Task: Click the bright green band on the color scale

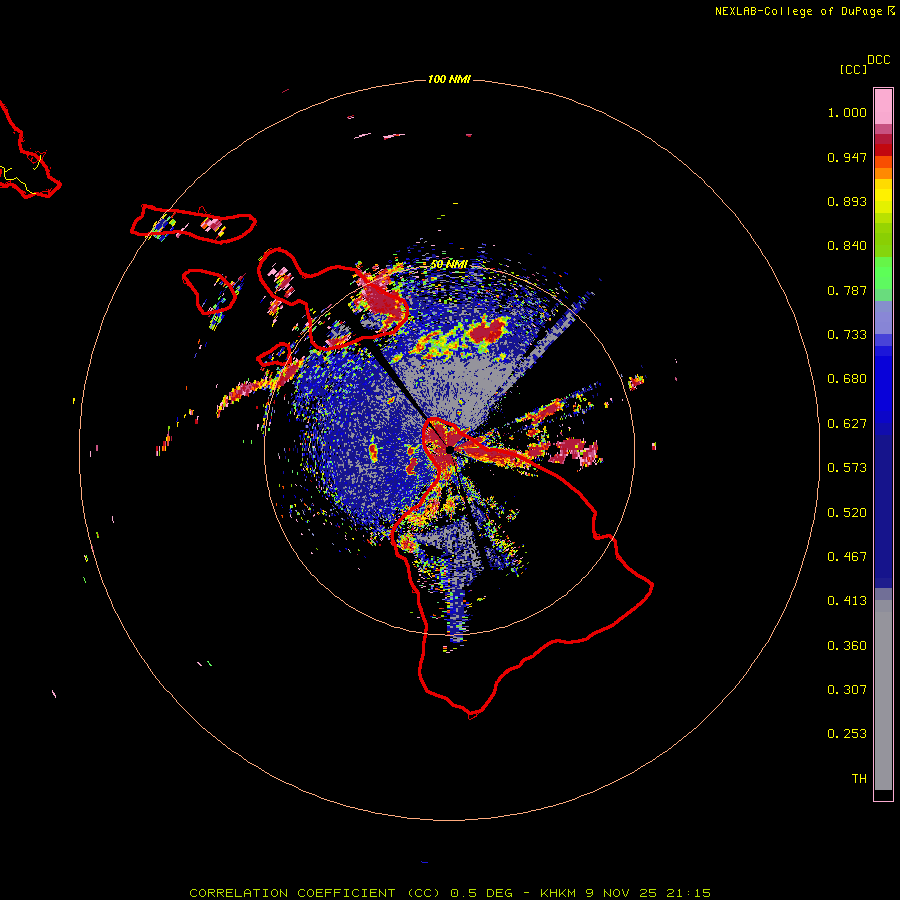Action: [883, 273]
